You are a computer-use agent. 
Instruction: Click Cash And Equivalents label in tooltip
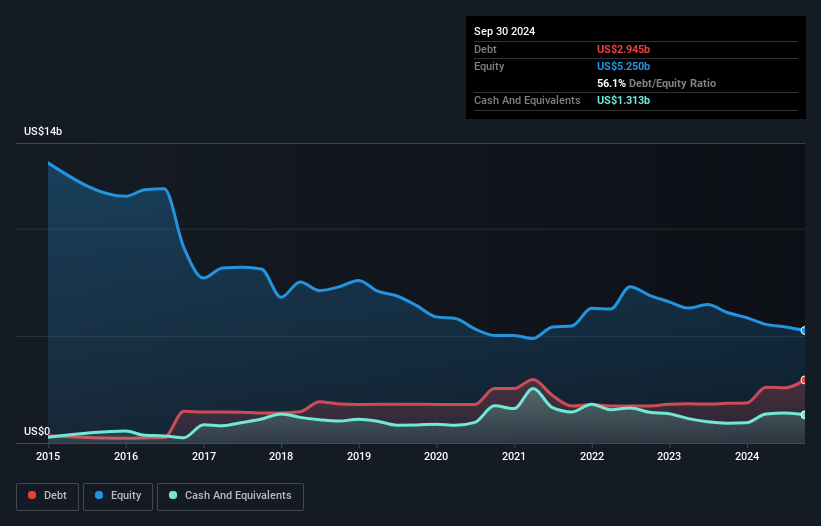click(x=527, y=100)
